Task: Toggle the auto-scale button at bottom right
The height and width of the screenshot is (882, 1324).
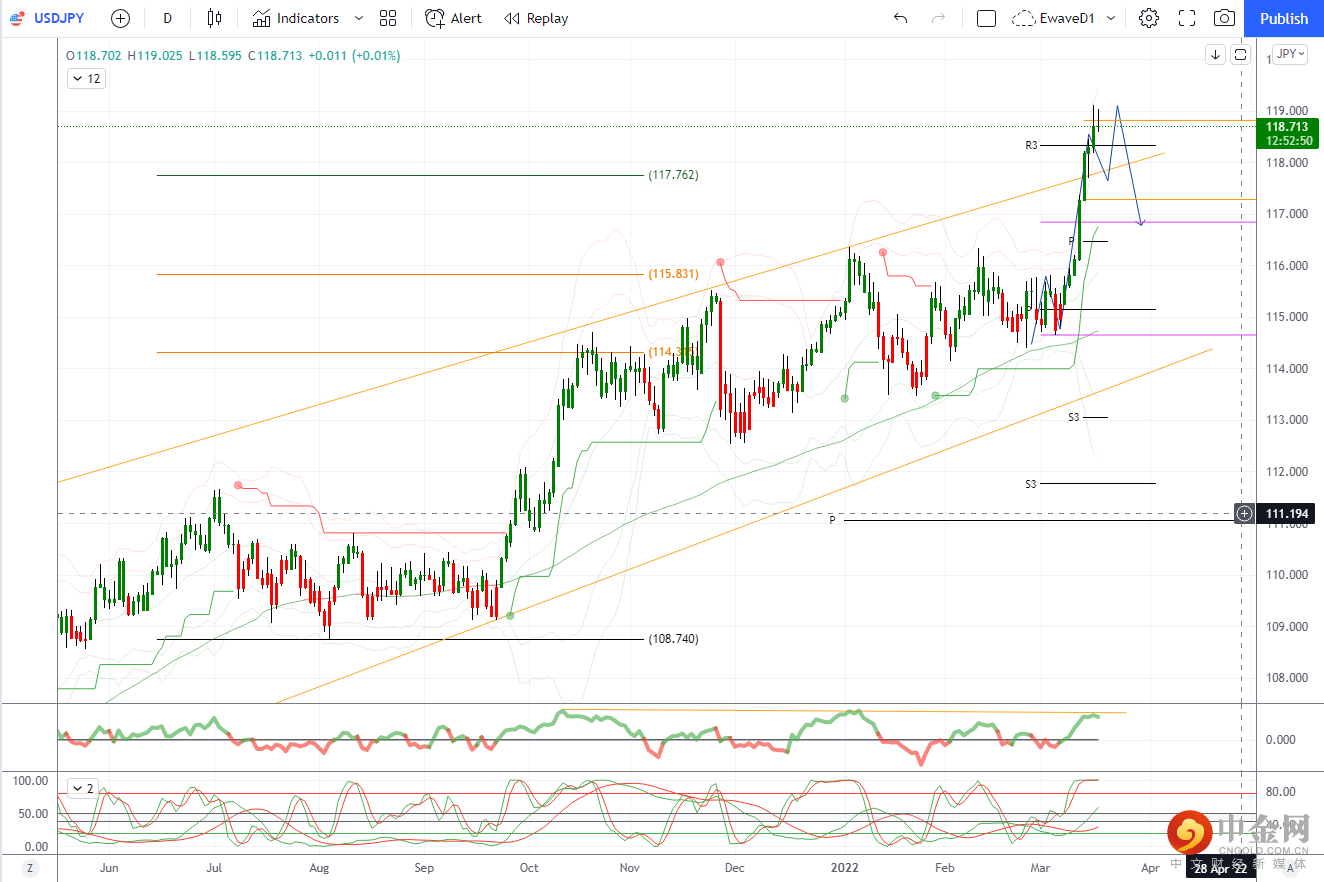Action: coord(1290,870)
